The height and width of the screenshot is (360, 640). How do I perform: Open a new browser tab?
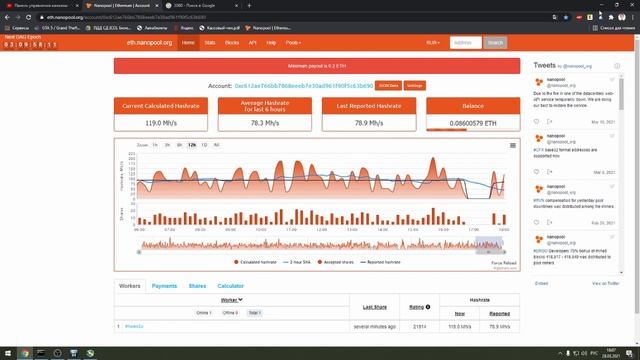point(249,6)
